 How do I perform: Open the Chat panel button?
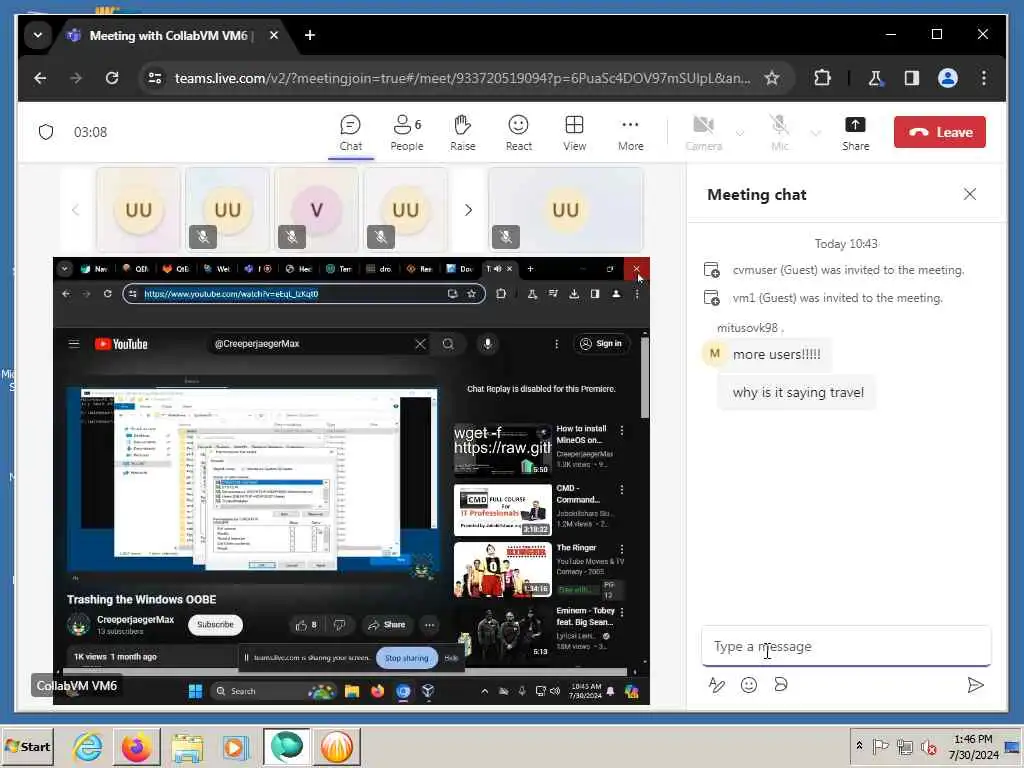(x=351, y=133)
